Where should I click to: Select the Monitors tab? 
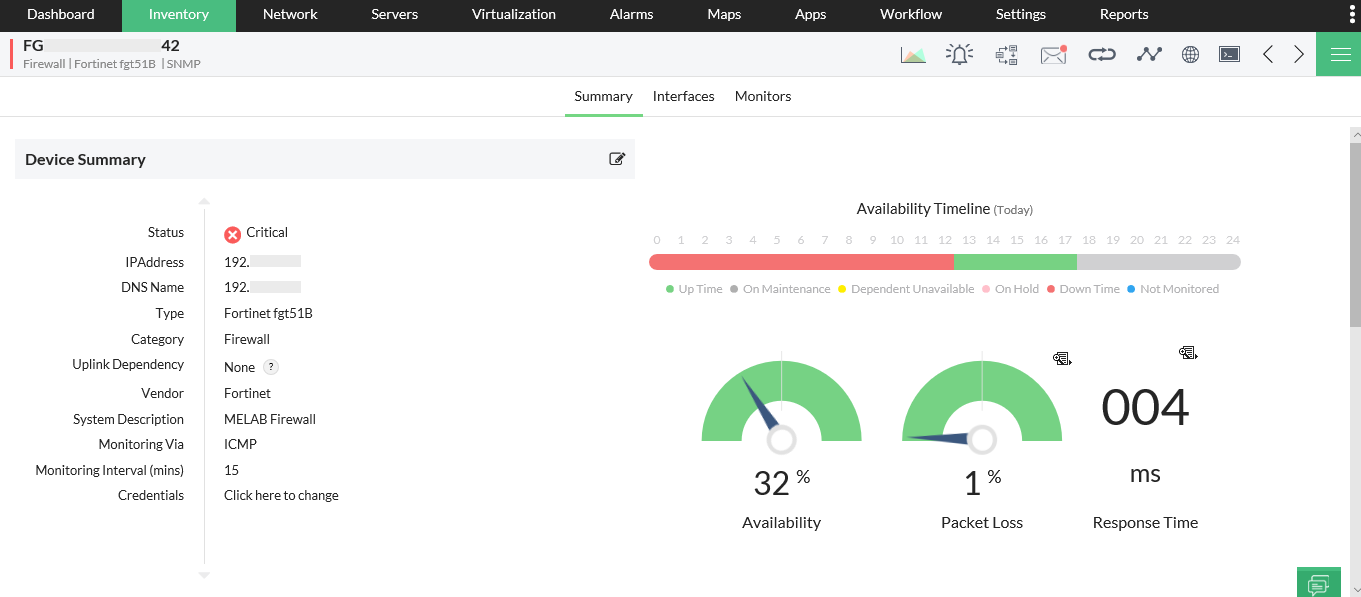762,96
